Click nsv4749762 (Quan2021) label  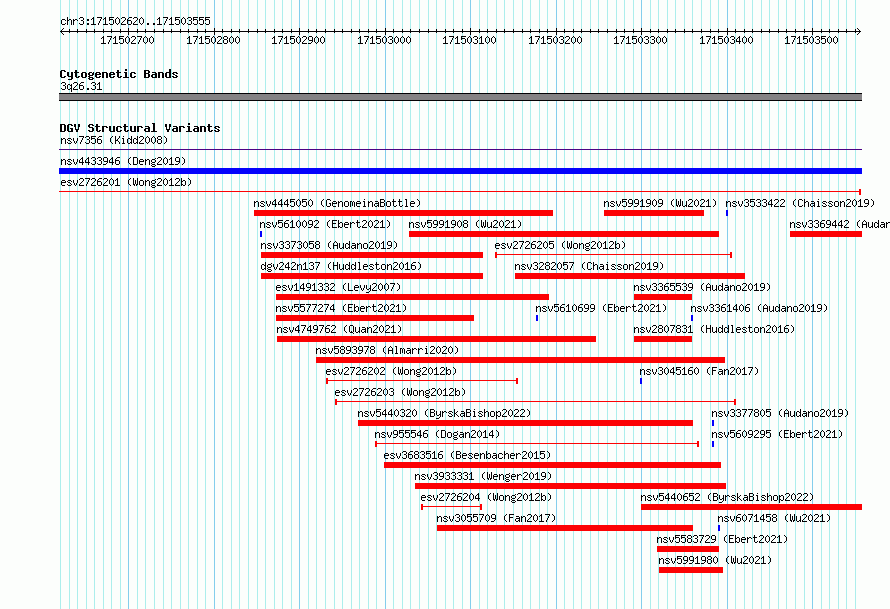pos(339,329)
